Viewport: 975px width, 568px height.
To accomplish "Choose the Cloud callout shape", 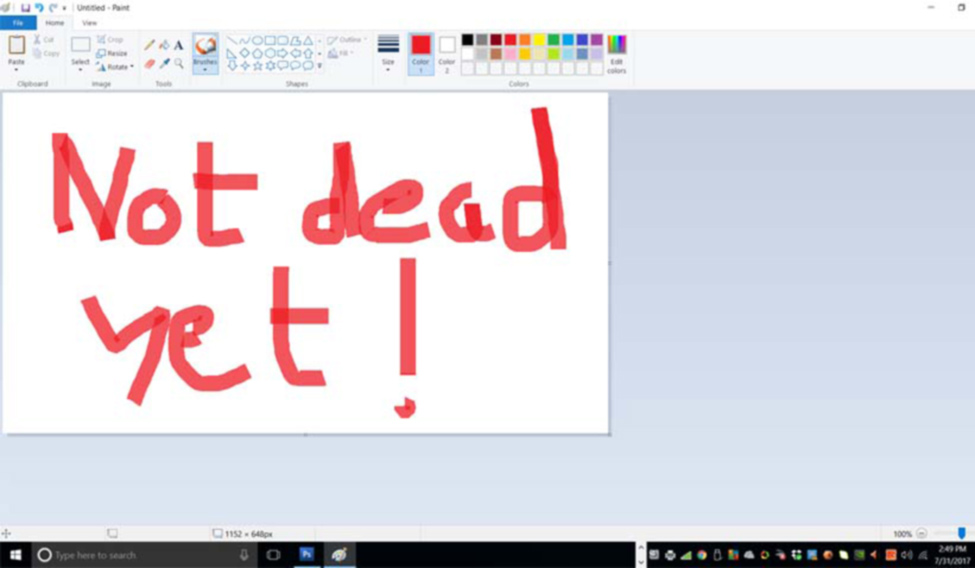I will click(x=308, y=65).
